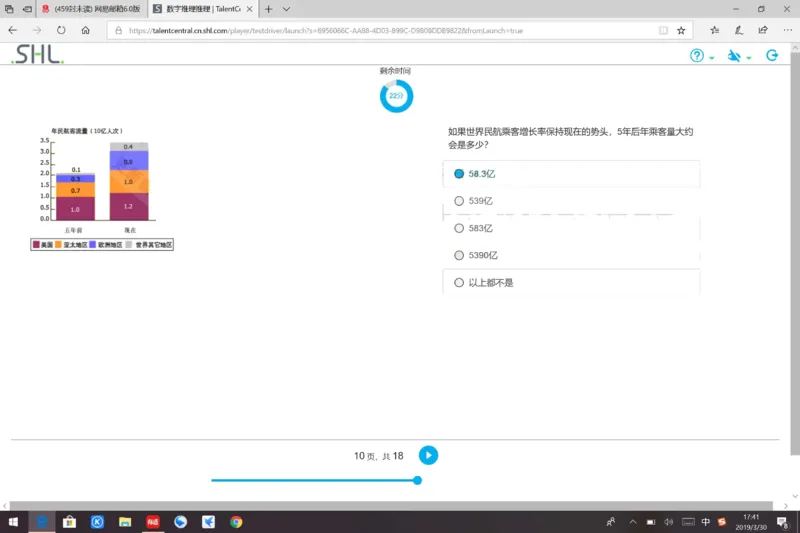Viewport: 800px width, 533px height.
Task: Open the Windows Start menu
Action: click(13, 522)
